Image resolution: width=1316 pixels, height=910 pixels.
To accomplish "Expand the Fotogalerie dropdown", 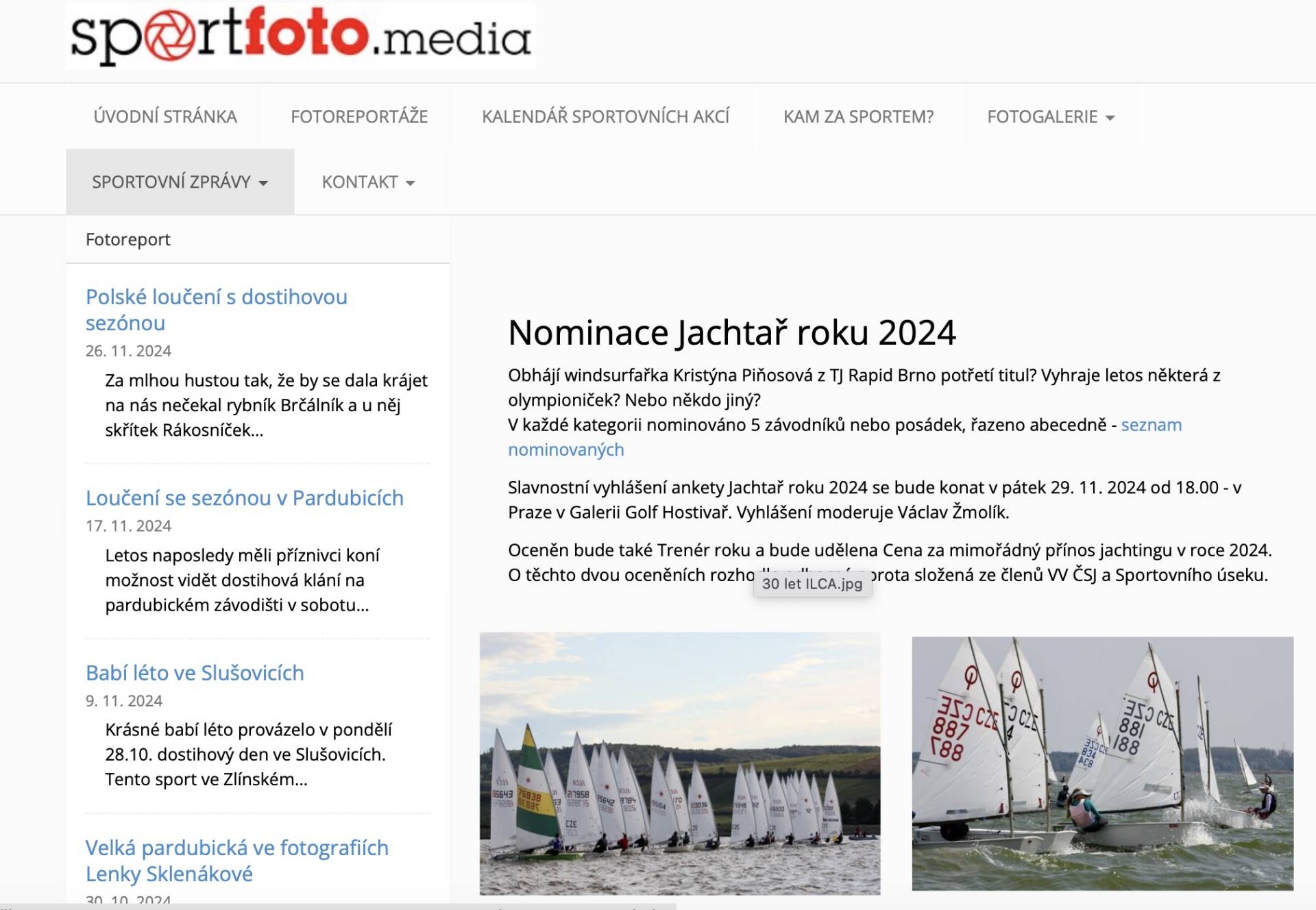I will pyautogui.click(x=1042, y=116).
